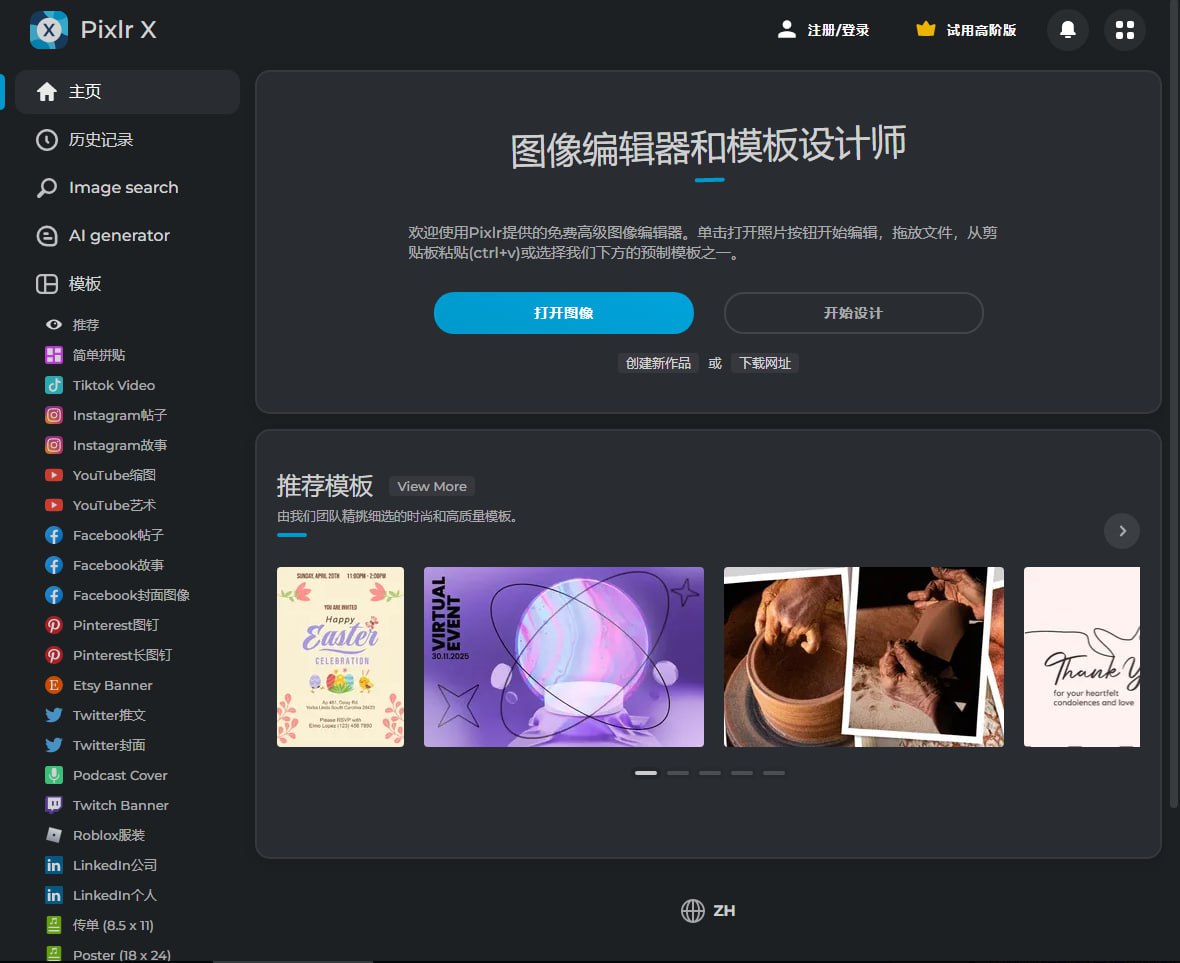Image resolution: width=1180 pixels, height=963 pixels.
Task: Click the 开始设计 button
Action: coord(853,313)
